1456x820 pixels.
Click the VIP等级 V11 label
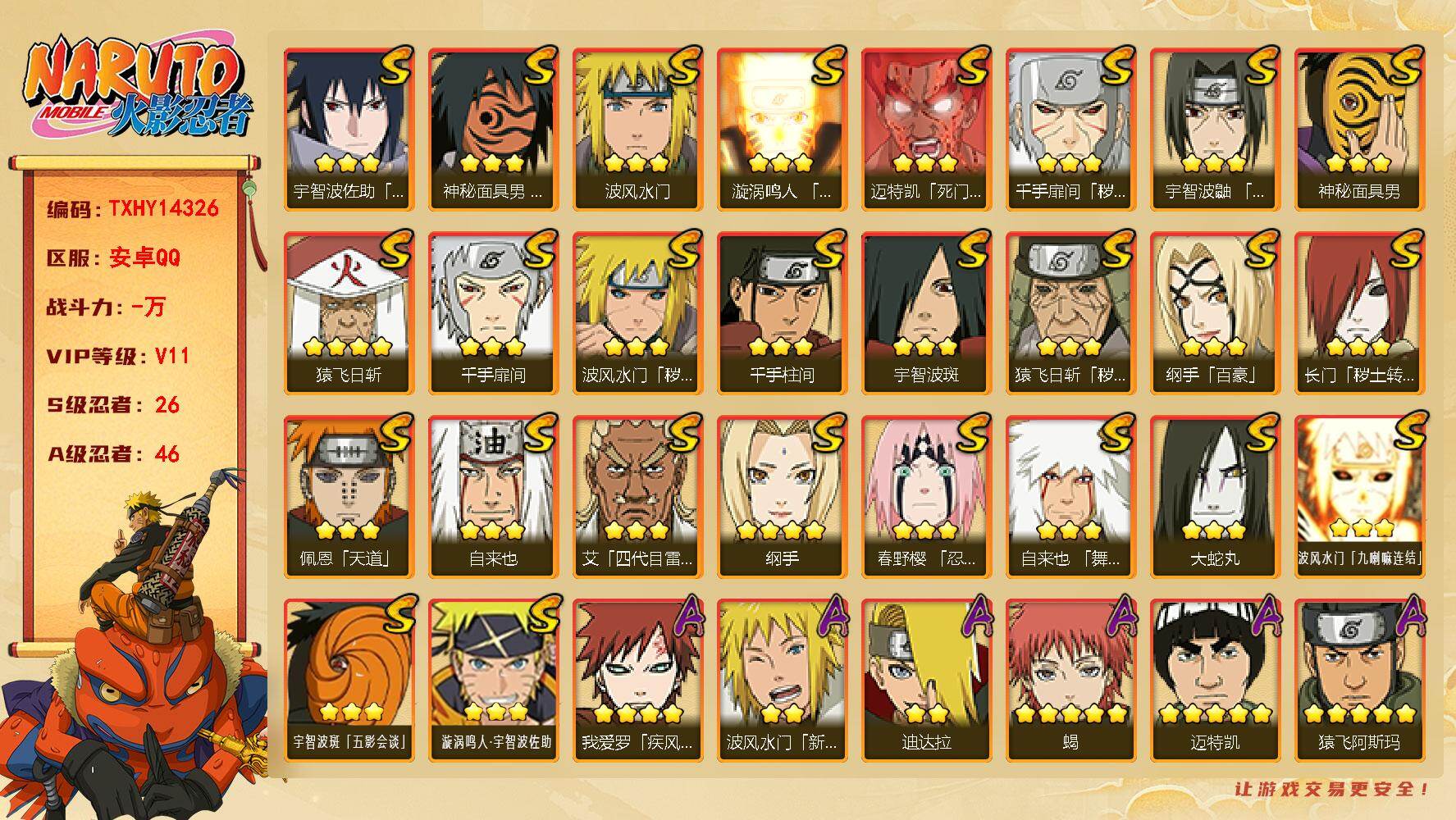point(118,356)
